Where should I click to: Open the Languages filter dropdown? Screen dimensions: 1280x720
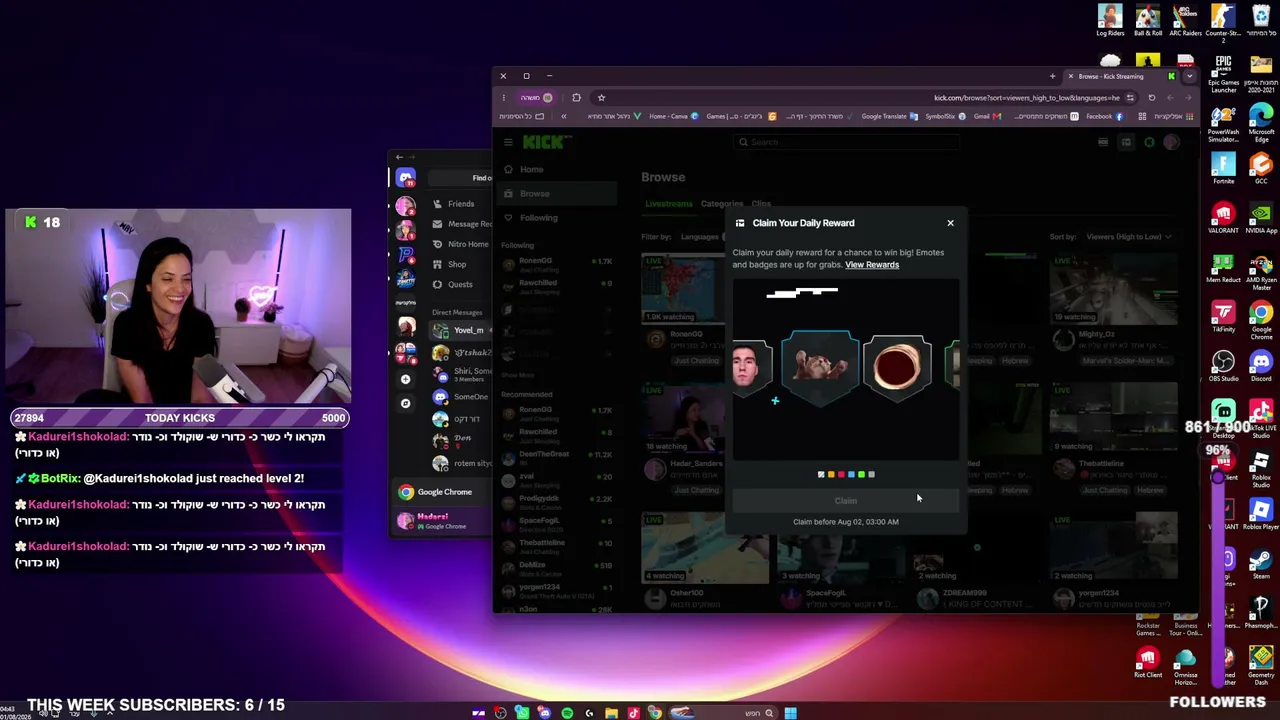[701, 237]
